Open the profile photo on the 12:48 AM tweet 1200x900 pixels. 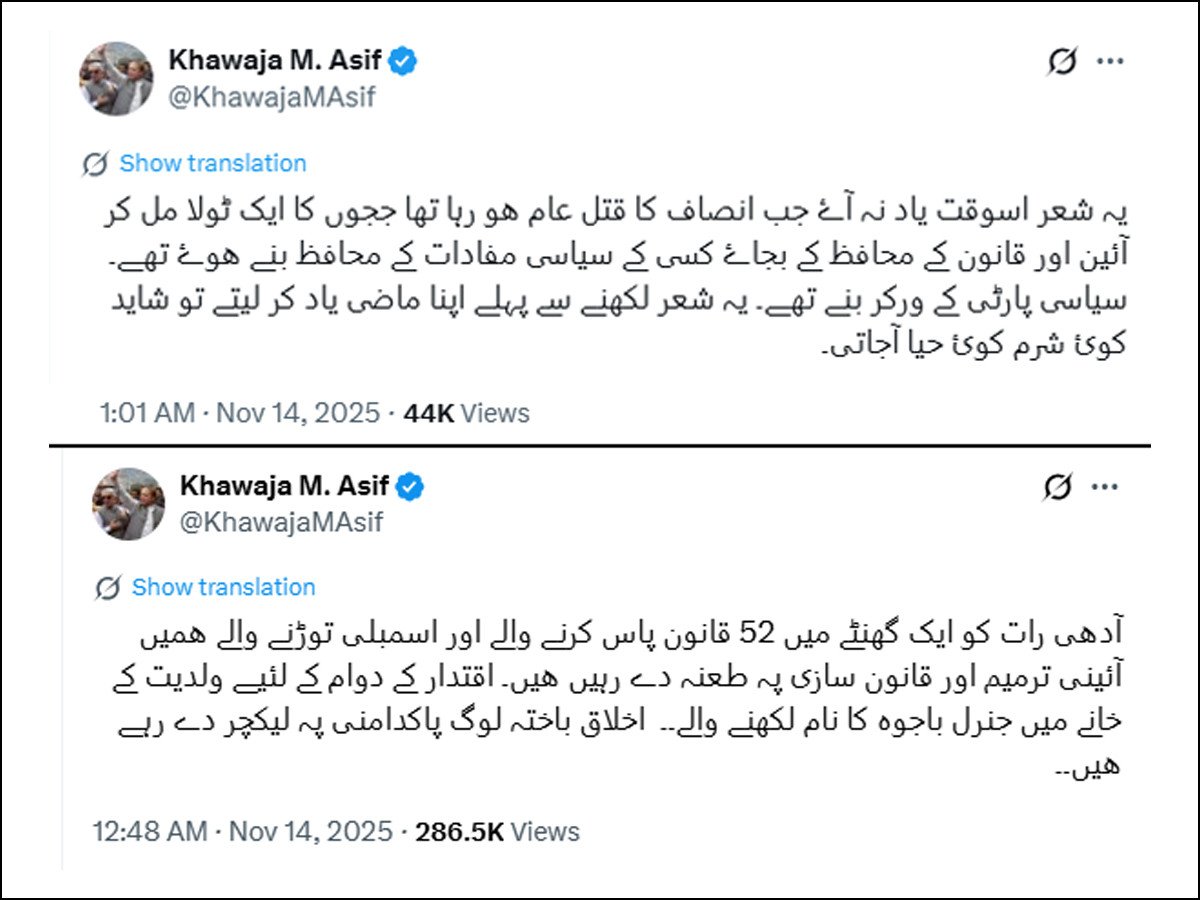(x=129, y=504)
